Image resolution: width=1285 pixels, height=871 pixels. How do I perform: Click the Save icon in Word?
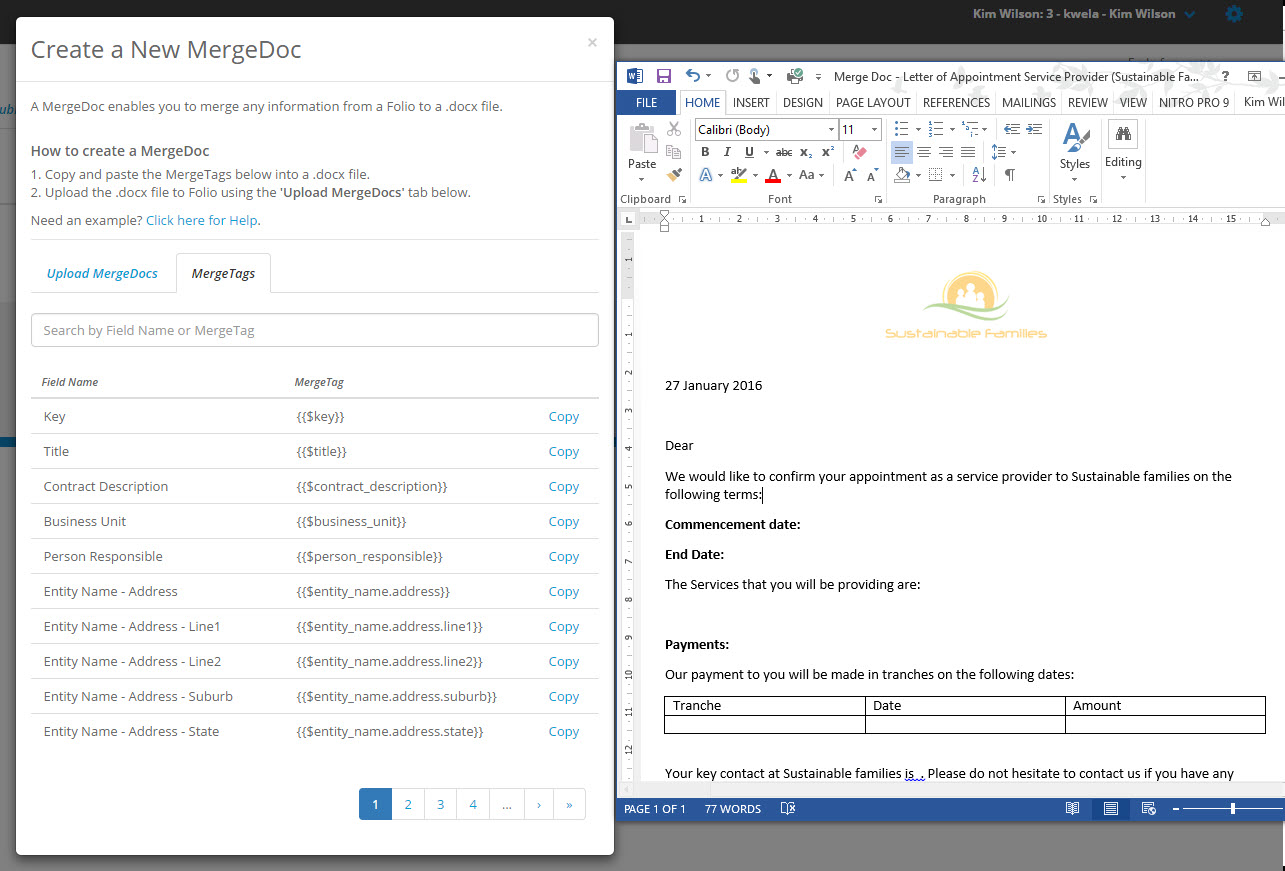663,76
